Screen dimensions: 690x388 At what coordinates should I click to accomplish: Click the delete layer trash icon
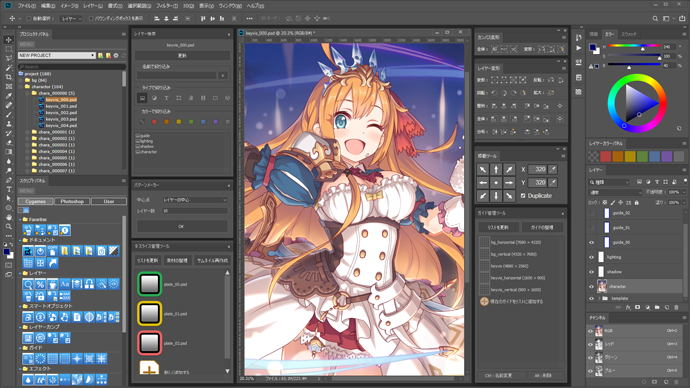tap(676, 307)
